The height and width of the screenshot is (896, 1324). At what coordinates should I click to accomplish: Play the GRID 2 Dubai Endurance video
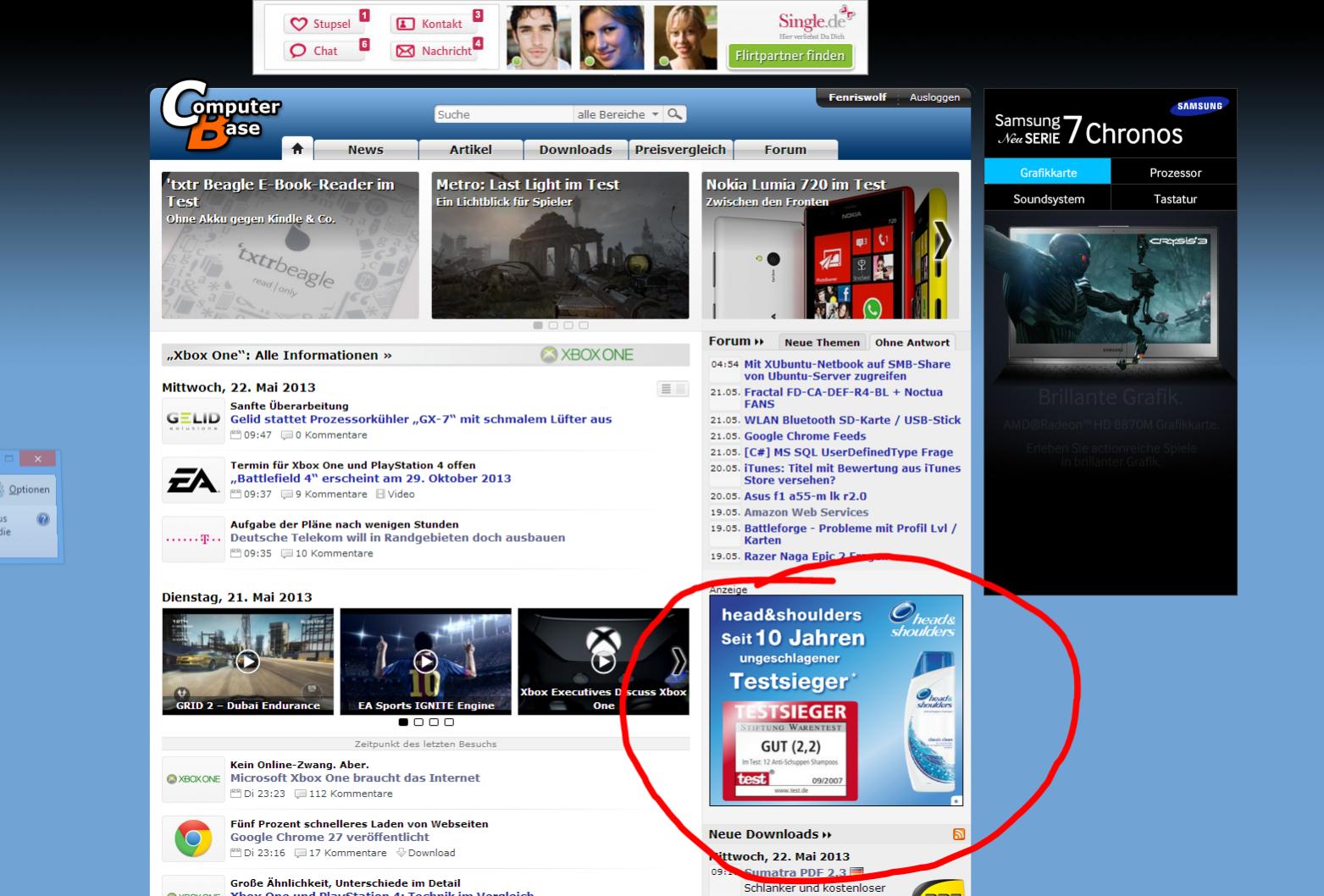(x=247, y=661)
